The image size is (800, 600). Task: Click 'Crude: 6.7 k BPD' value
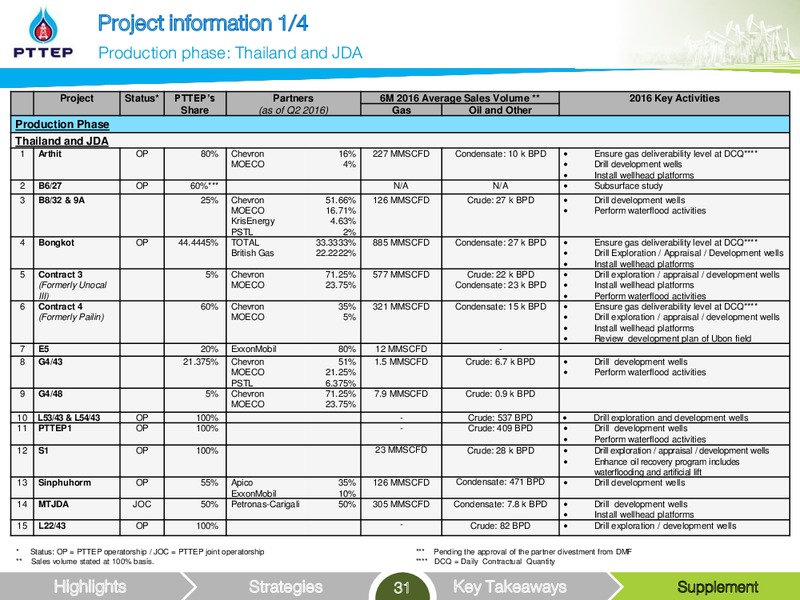click(x=500, y=362)
